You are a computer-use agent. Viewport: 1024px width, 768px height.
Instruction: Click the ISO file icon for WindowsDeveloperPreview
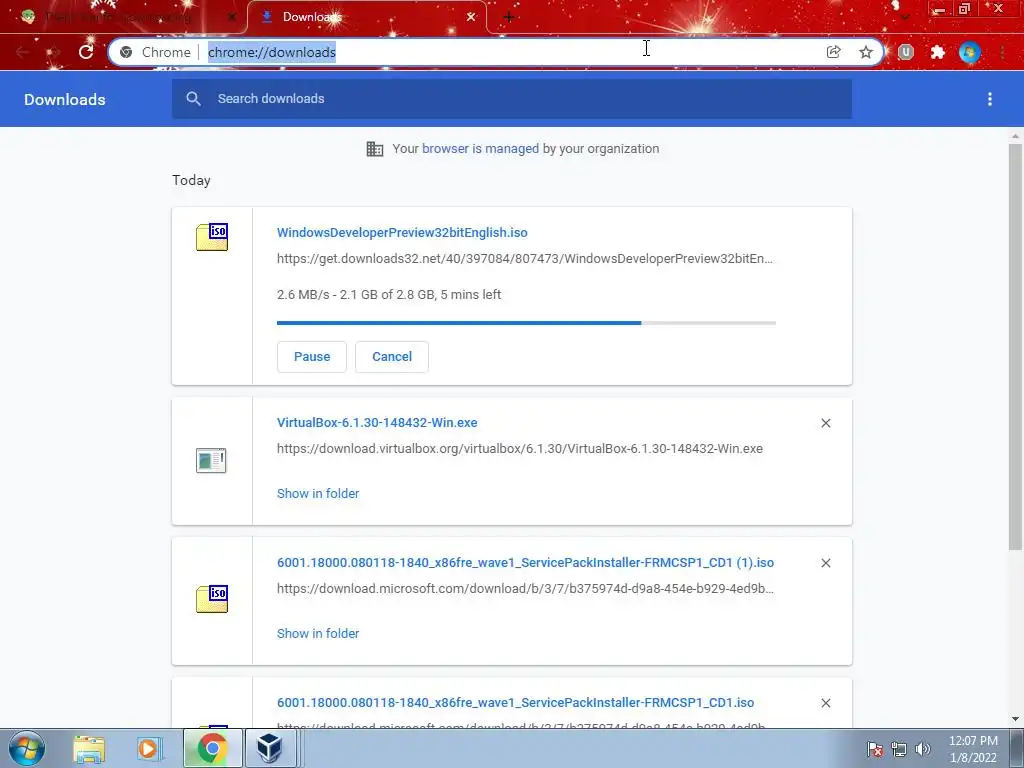212,237
